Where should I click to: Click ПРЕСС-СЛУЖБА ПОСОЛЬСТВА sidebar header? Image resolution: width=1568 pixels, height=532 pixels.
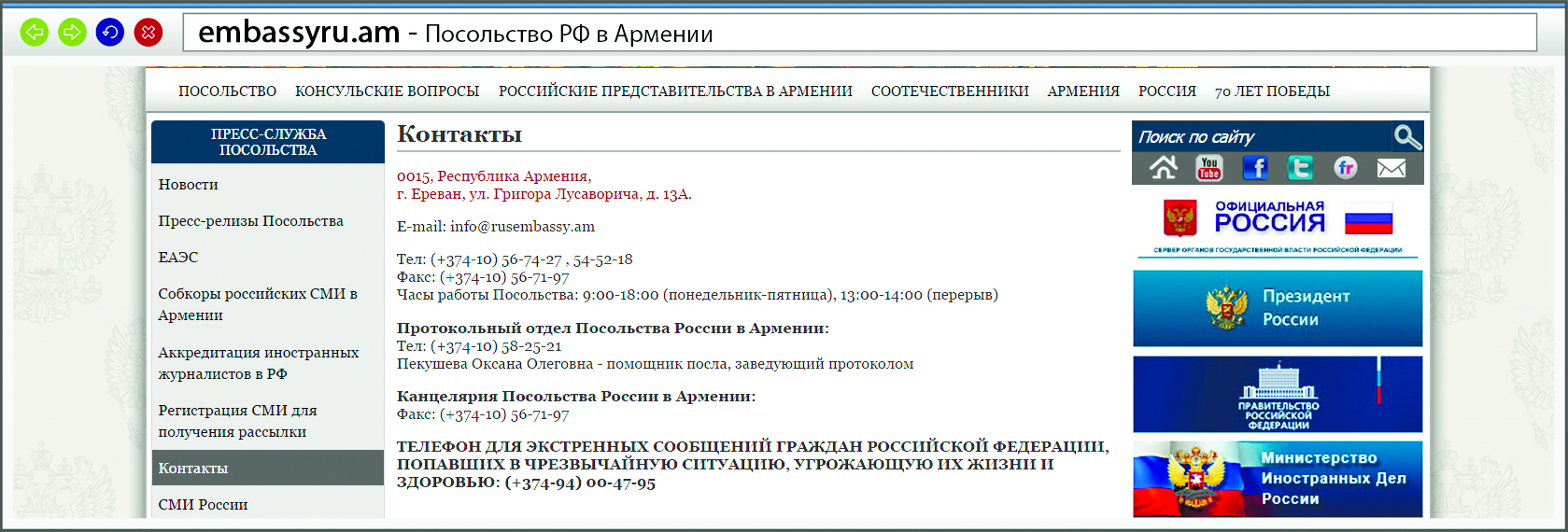(268, 142)
